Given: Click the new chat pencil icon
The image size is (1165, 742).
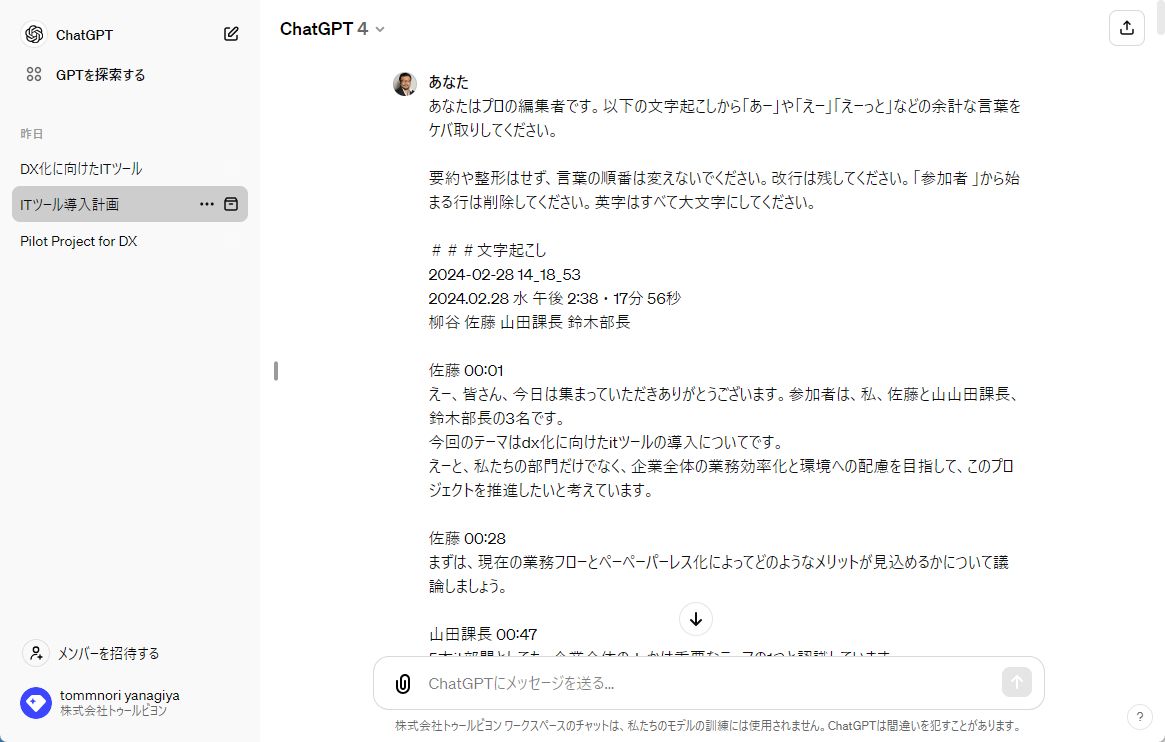Looking at the screenshot, I should point(231,34).
